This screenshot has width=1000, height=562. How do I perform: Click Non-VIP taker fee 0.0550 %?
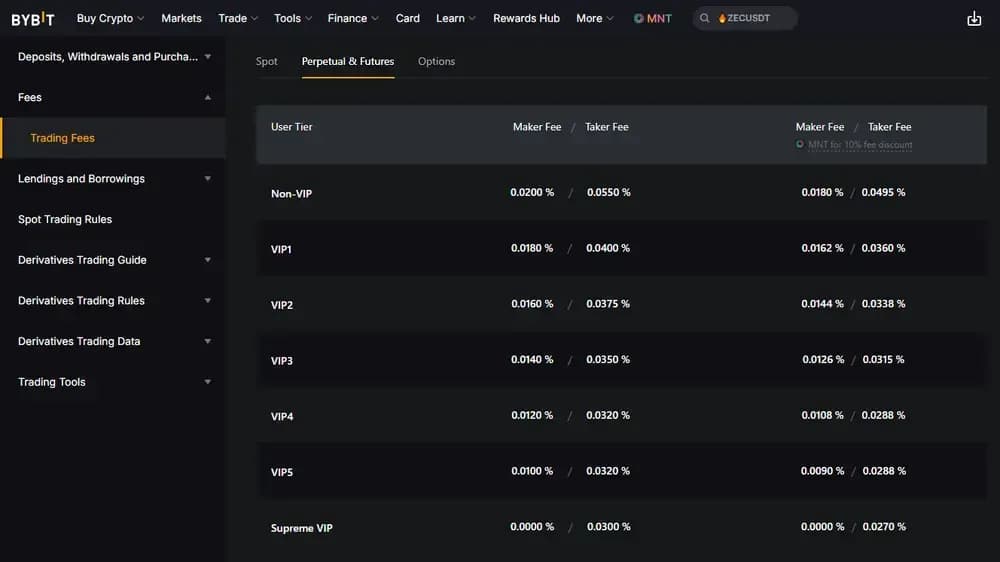(x=608, y=192)
